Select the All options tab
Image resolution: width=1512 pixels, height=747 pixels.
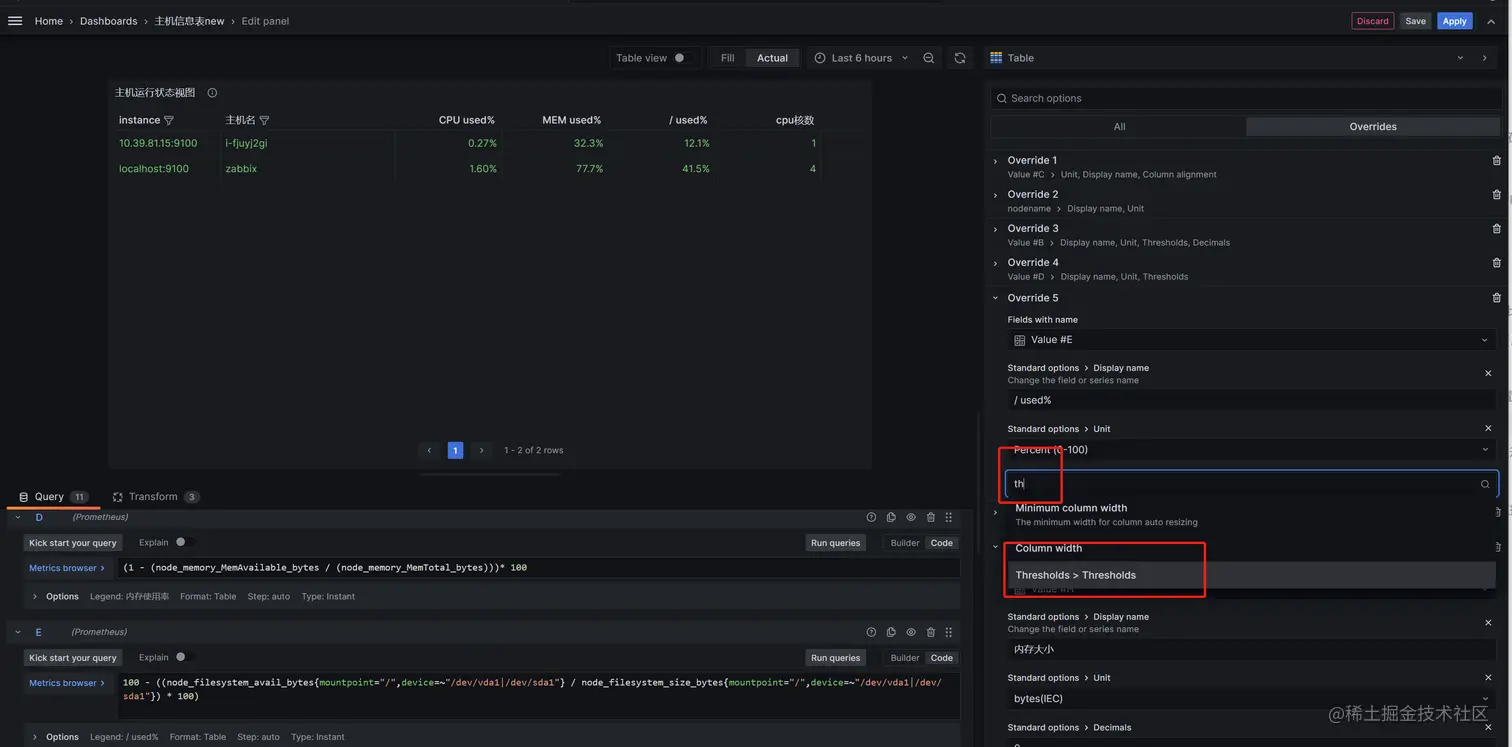(1119, 127)
